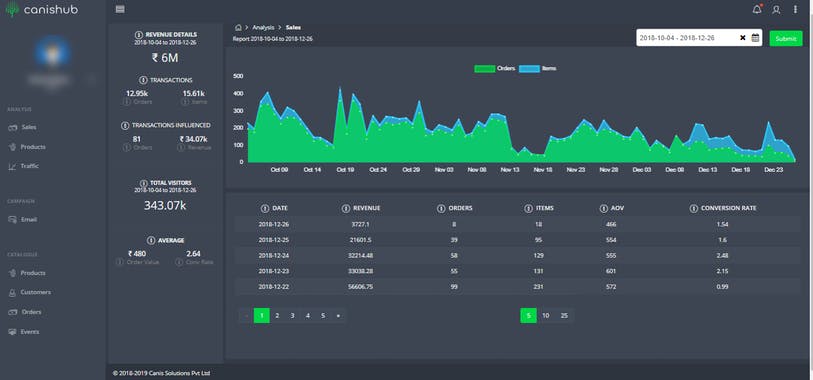This screenshot has height=380, width=813.
Task: Click the Submit button
Action: pos(786,38)
